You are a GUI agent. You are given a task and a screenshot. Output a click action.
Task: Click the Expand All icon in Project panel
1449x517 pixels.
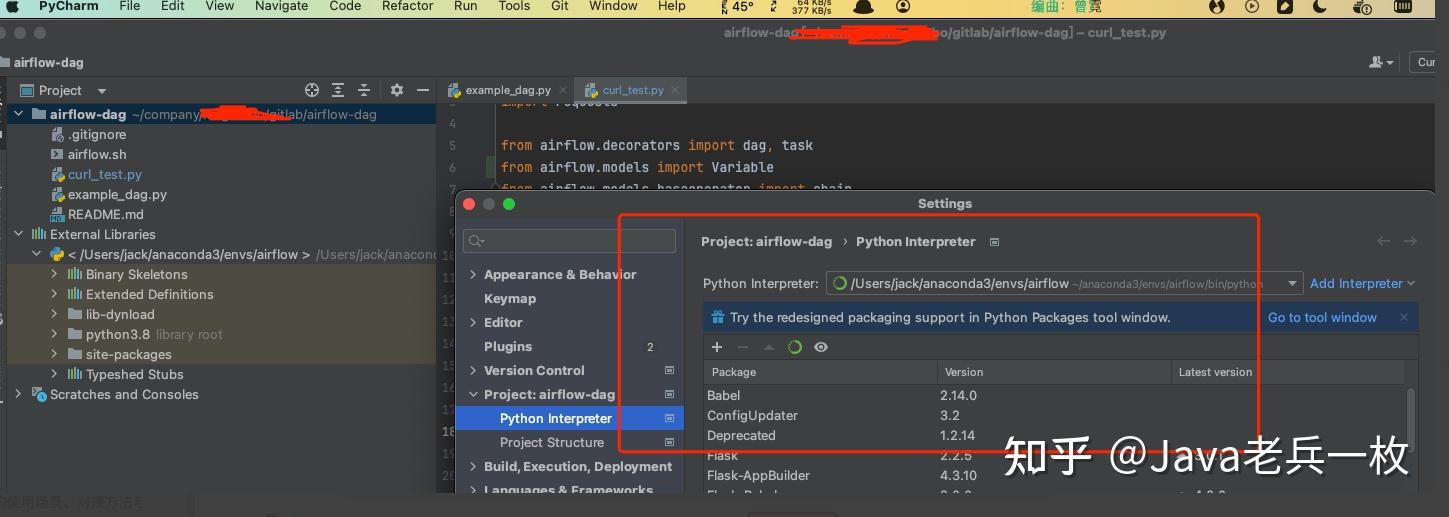338,90
